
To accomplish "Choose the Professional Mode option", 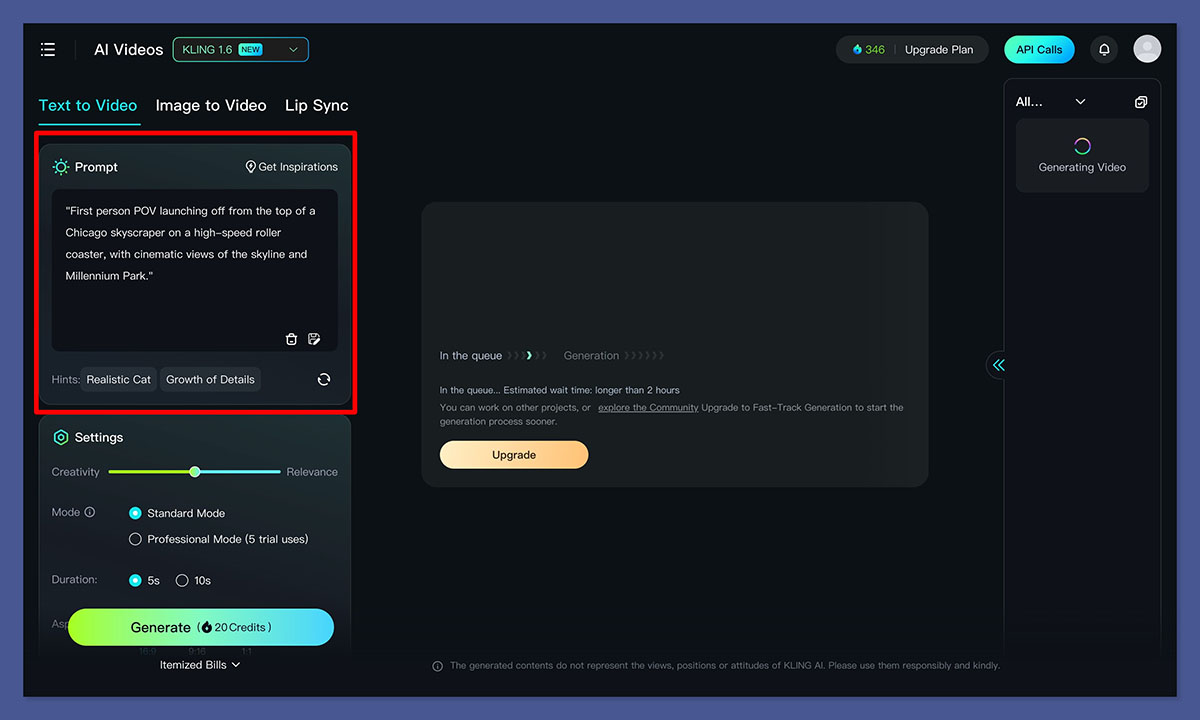I will pyautogui.click(x=136, y=539).
